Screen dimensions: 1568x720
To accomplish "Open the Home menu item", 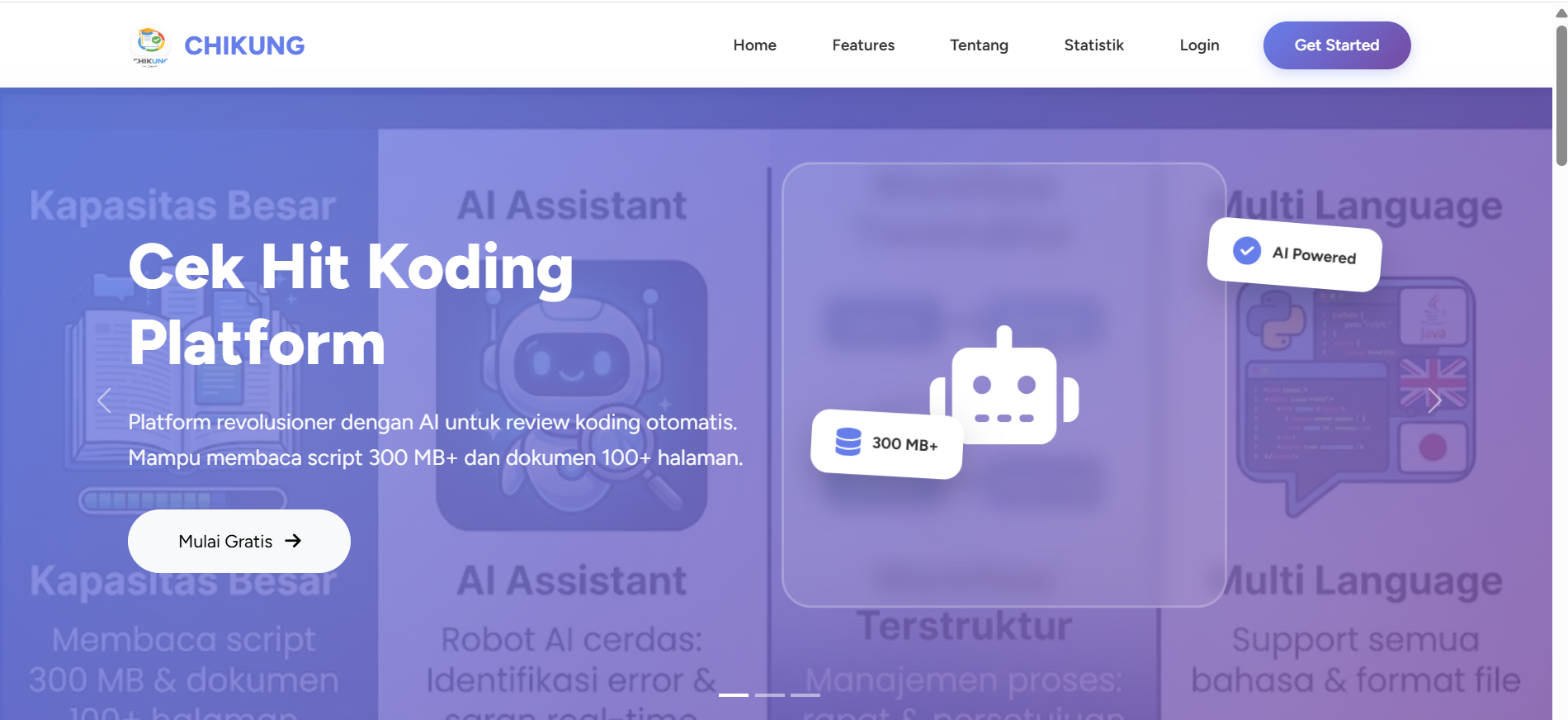I will point(754,45).
